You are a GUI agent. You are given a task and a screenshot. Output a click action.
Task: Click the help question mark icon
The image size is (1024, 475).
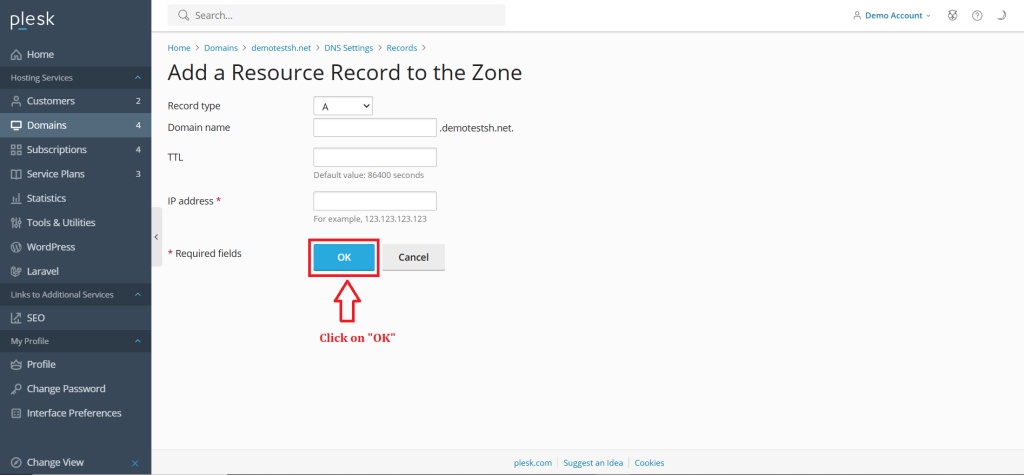point(977,16)
